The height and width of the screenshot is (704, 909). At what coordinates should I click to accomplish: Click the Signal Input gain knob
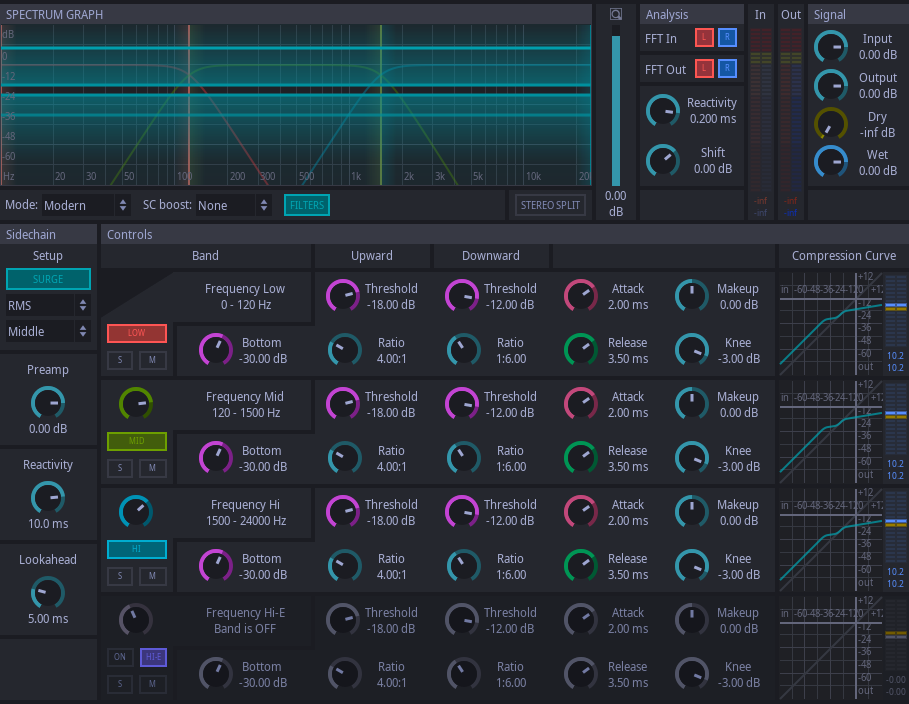click(830, 46)
